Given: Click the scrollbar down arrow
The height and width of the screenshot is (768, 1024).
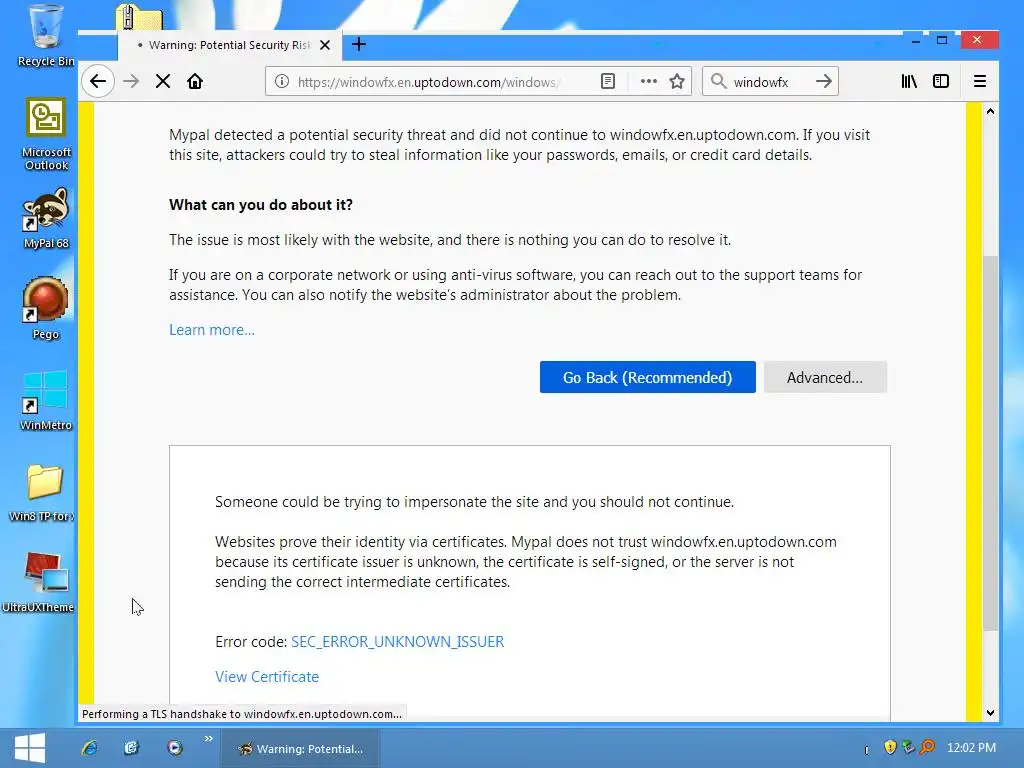Looking at the screenshot, I should pyautogui.click(x=990, y=712).
